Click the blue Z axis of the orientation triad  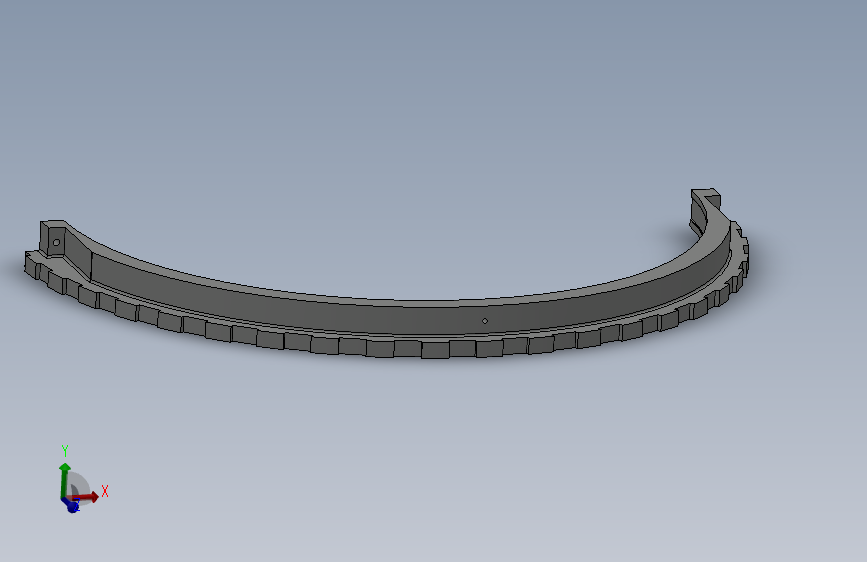71,504
